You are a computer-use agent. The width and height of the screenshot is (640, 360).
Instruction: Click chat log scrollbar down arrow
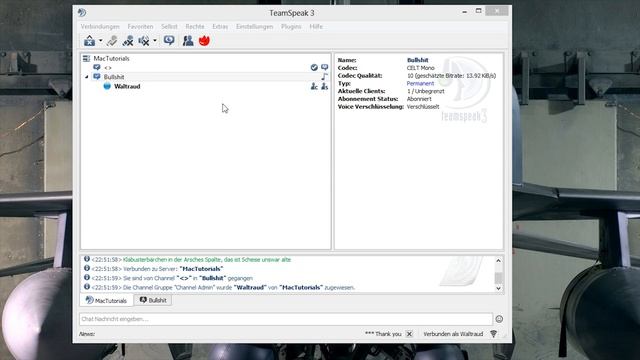(x=498, y=288)
